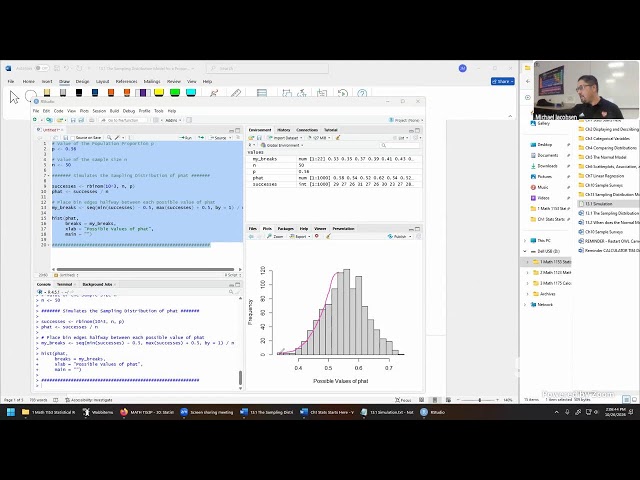Open the Ch7 Linear Regression folder in File Explorer

point(604,176)
